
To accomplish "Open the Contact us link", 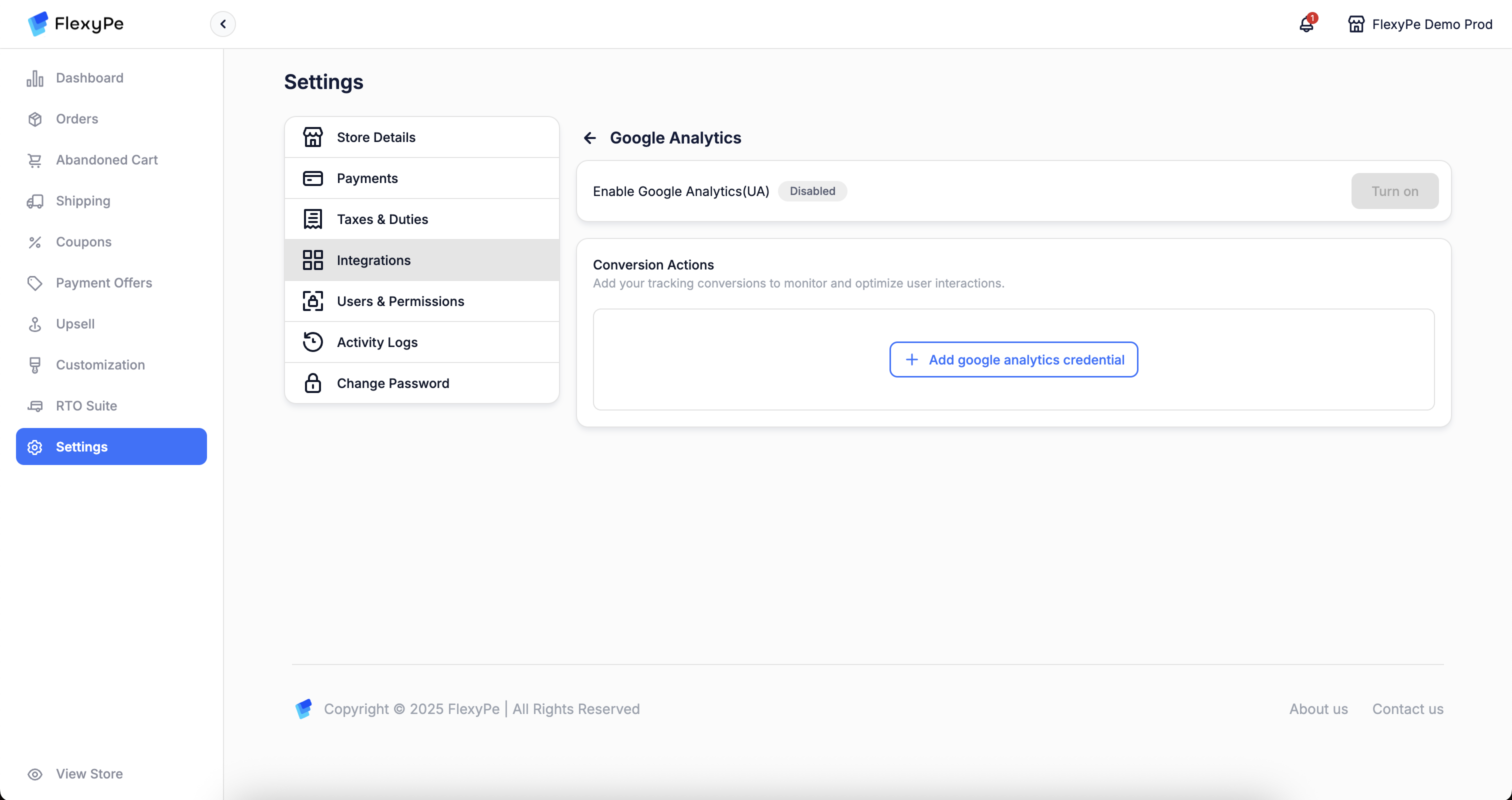I will 1407,709.
